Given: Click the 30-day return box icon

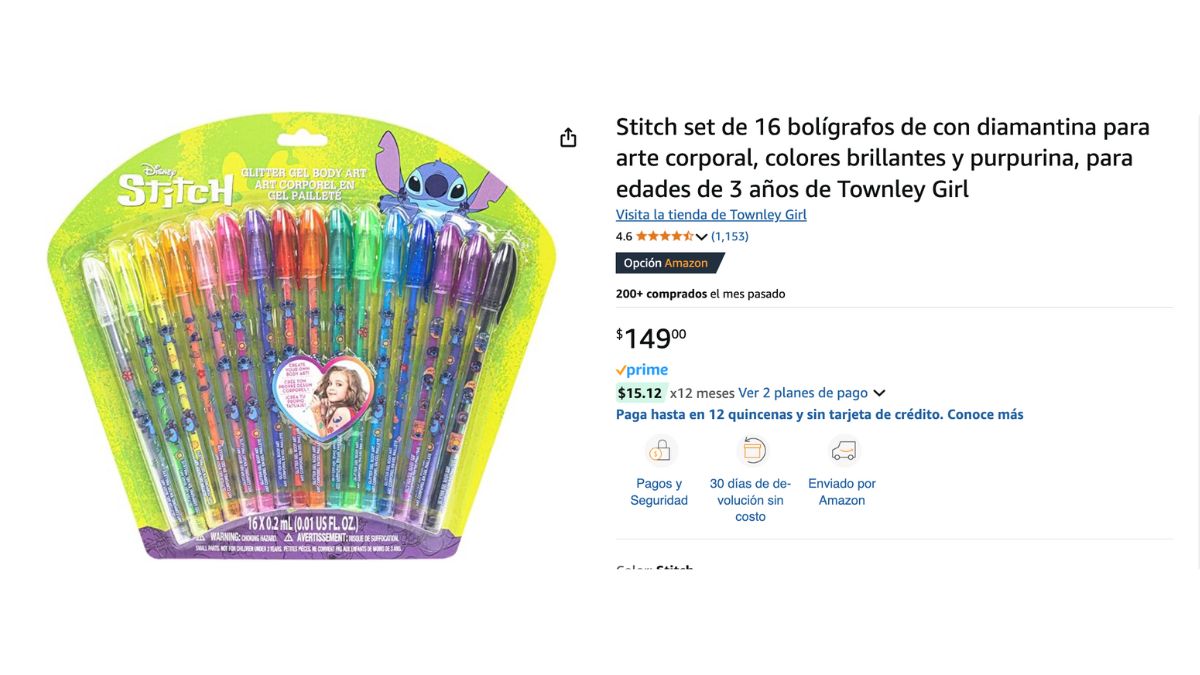Looking at the screenshot, I should [x=751, y=451].
